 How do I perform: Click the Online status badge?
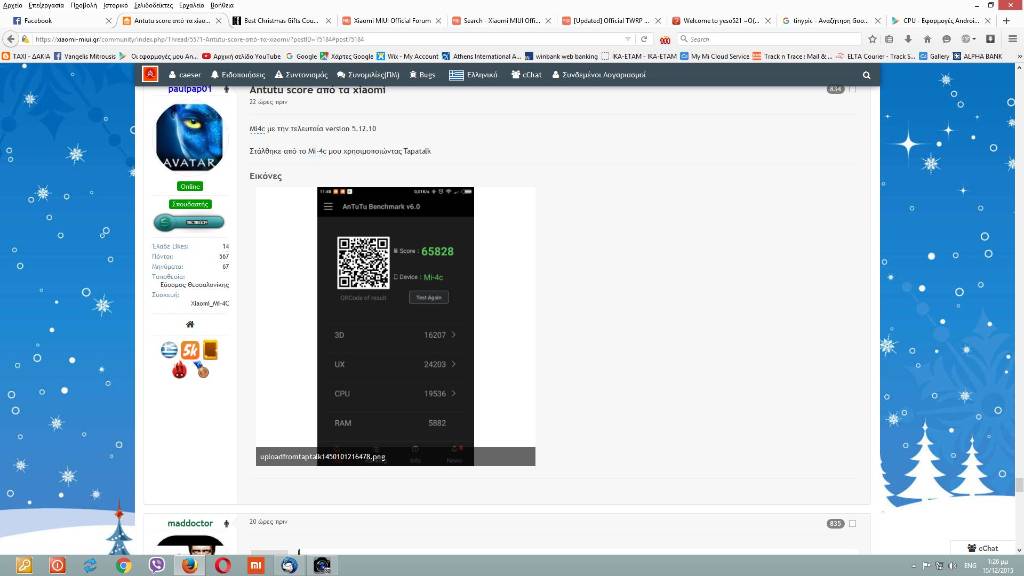pyautogui.click(x=190, y=186)
